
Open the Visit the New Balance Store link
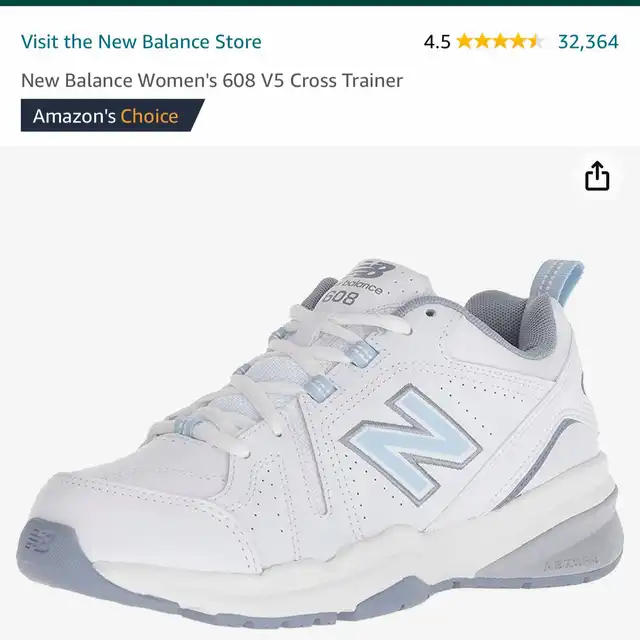tap(141, 42)
